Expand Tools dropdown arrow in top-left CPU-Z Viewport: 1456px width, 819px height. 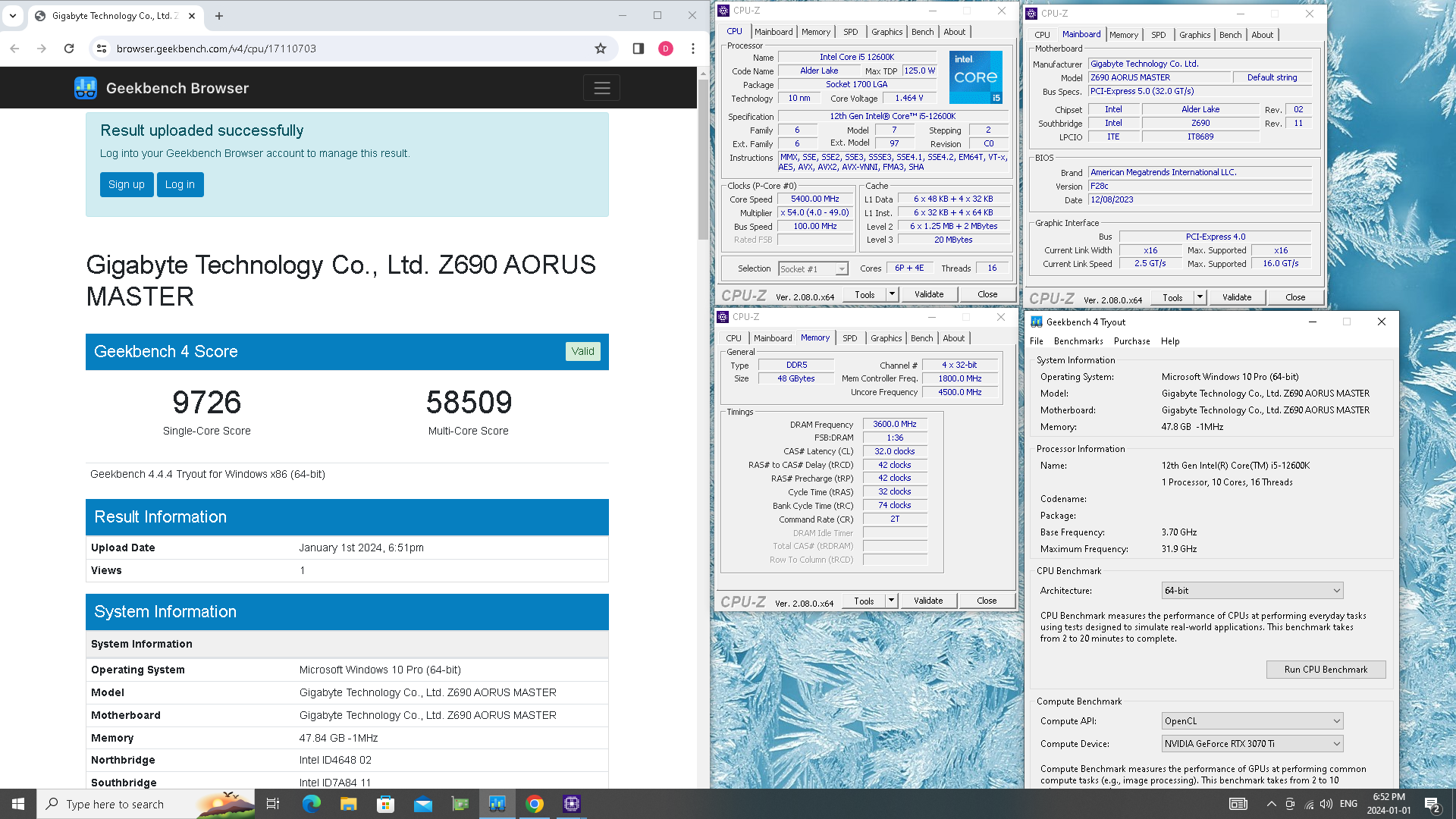(893, 294)
